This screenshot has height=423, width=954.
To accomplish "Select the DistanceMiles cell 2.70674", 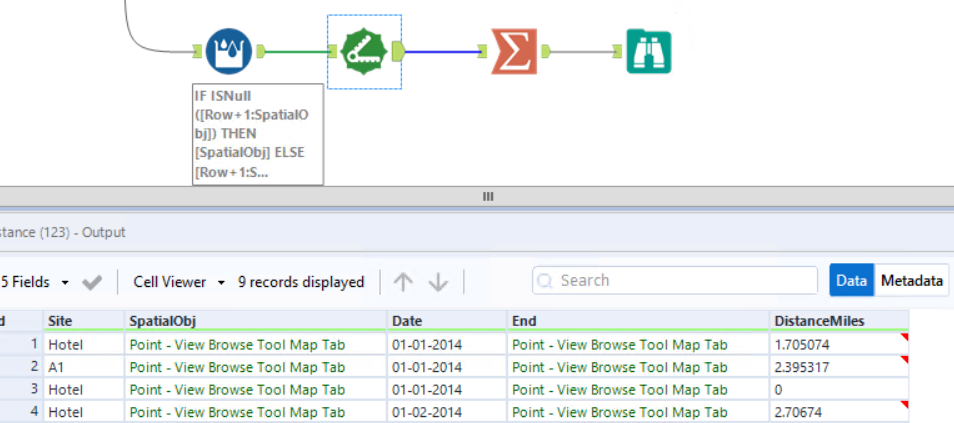I will [839, 412].
